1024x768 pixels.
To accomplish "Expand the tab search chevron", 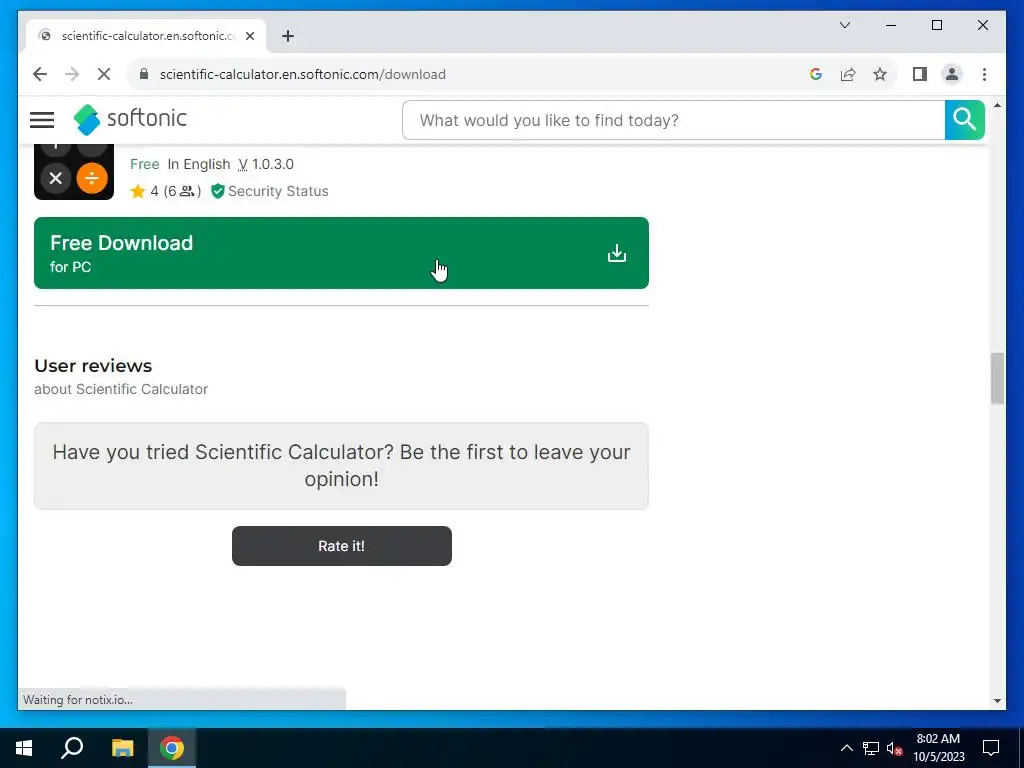I will click(x=845, y=25).
